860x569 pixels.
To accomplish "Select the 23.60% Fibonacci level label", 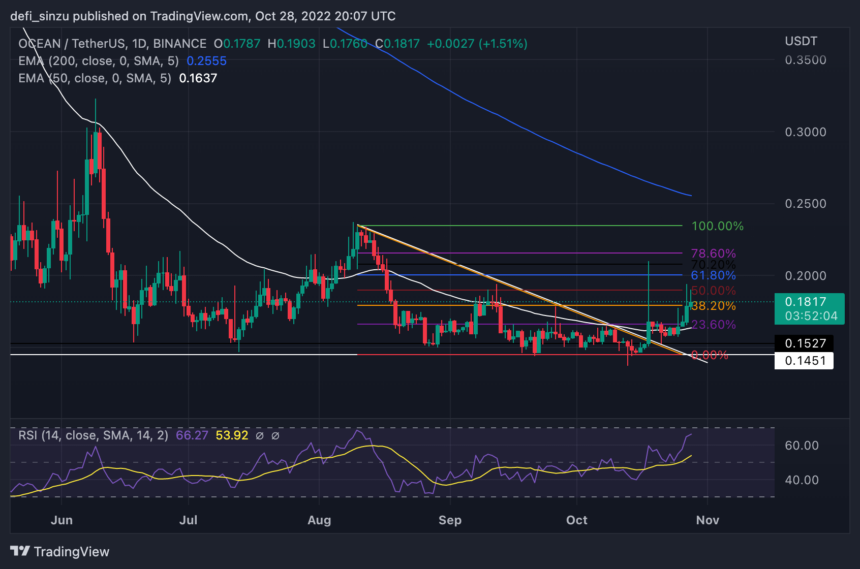I will click(x=713, y=325).
